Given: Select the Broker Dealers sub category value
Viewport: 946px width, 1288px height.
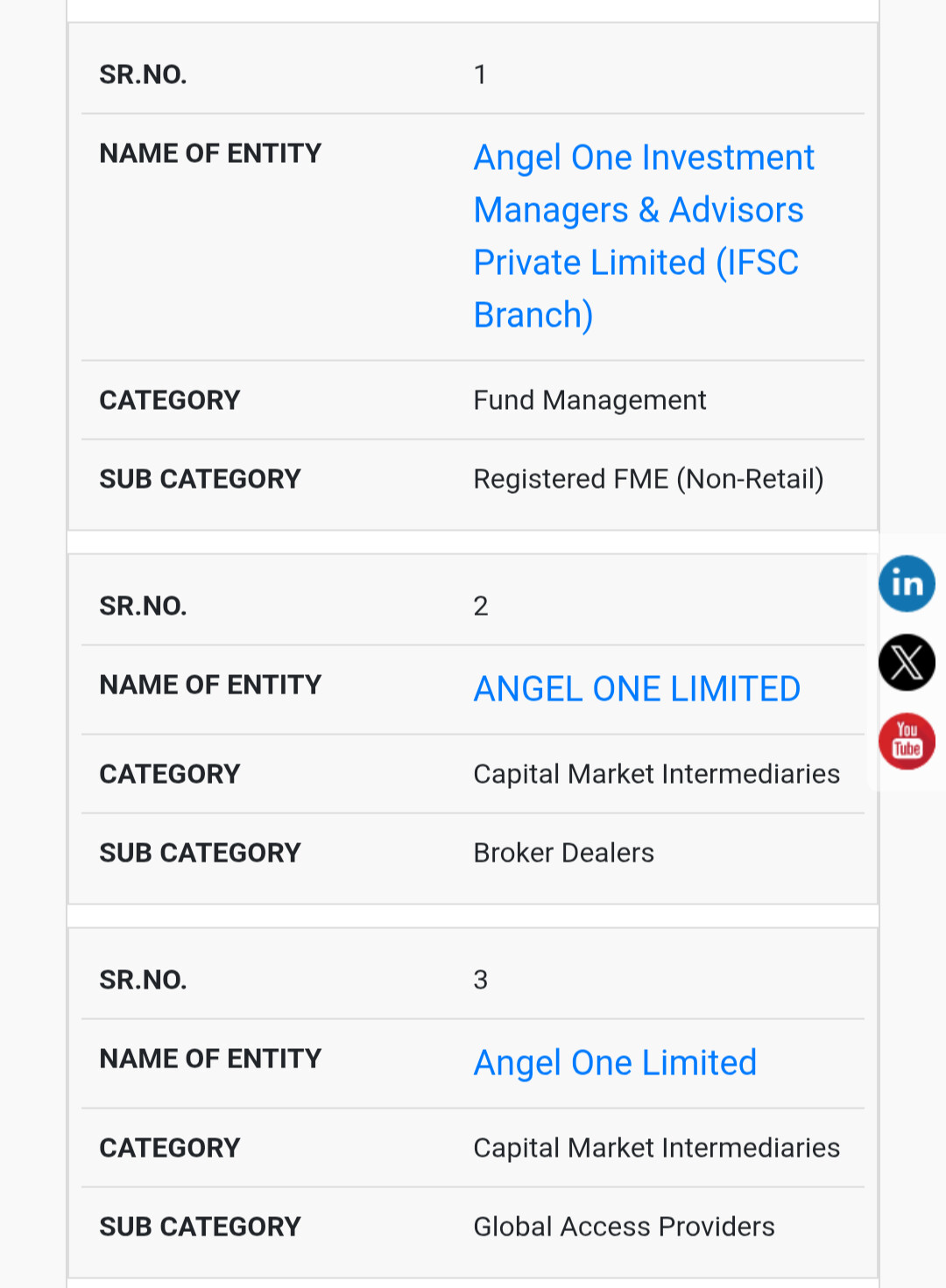Looking at the screenshot, I should 563,853.
